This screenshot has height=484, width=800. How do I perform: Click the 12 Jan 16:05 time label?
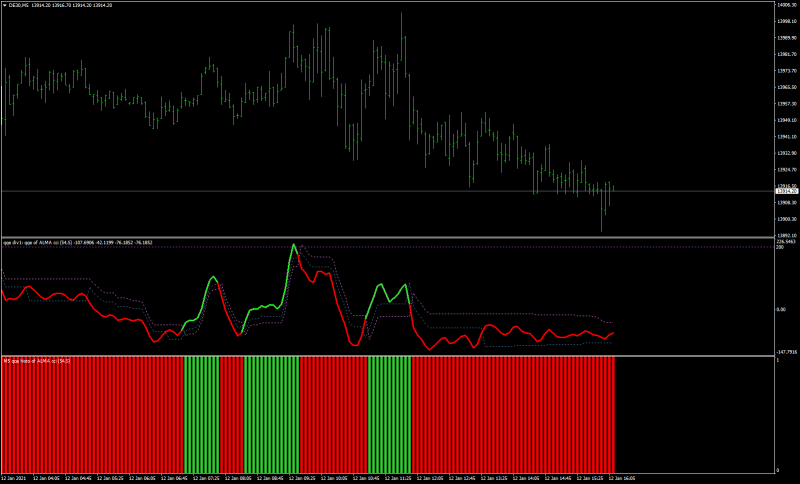tap(622, 479)
